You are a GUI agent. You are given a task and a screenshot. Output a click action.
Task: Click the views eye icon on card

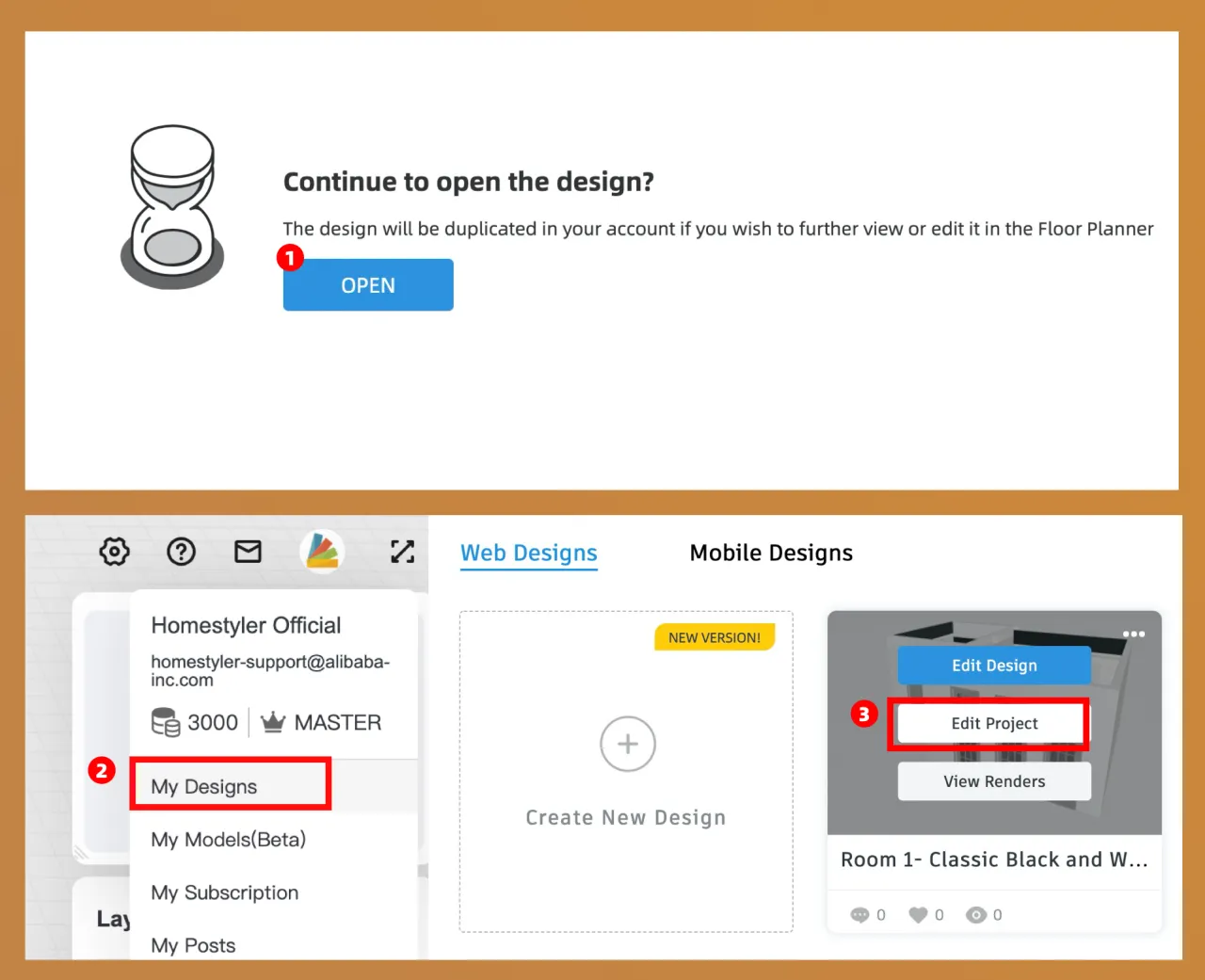click(x=976, y=915)
